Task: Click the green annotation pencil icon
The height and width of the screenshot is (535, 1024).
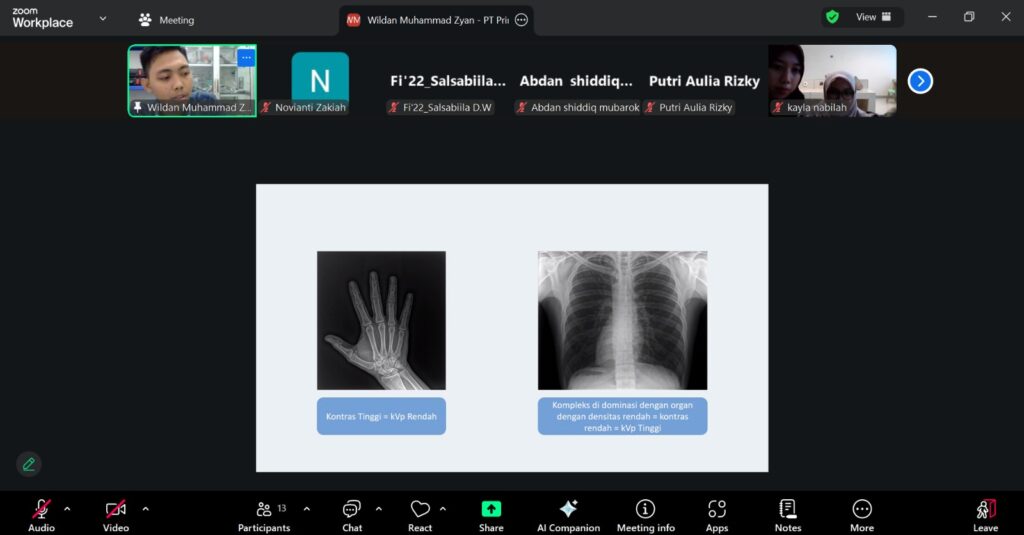Action: point(29,464)
